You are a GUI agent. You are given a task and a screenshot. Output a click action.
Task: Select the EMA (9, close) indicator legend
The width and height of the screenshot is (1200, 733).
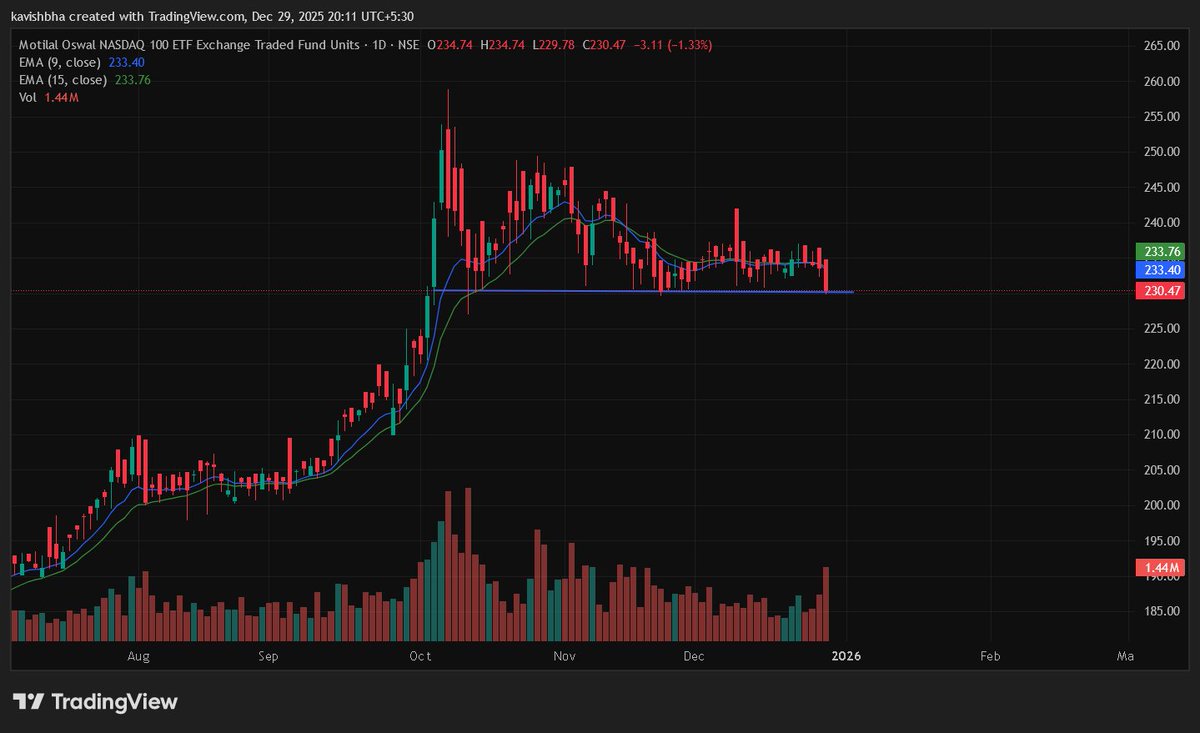(x=61, y=63)
